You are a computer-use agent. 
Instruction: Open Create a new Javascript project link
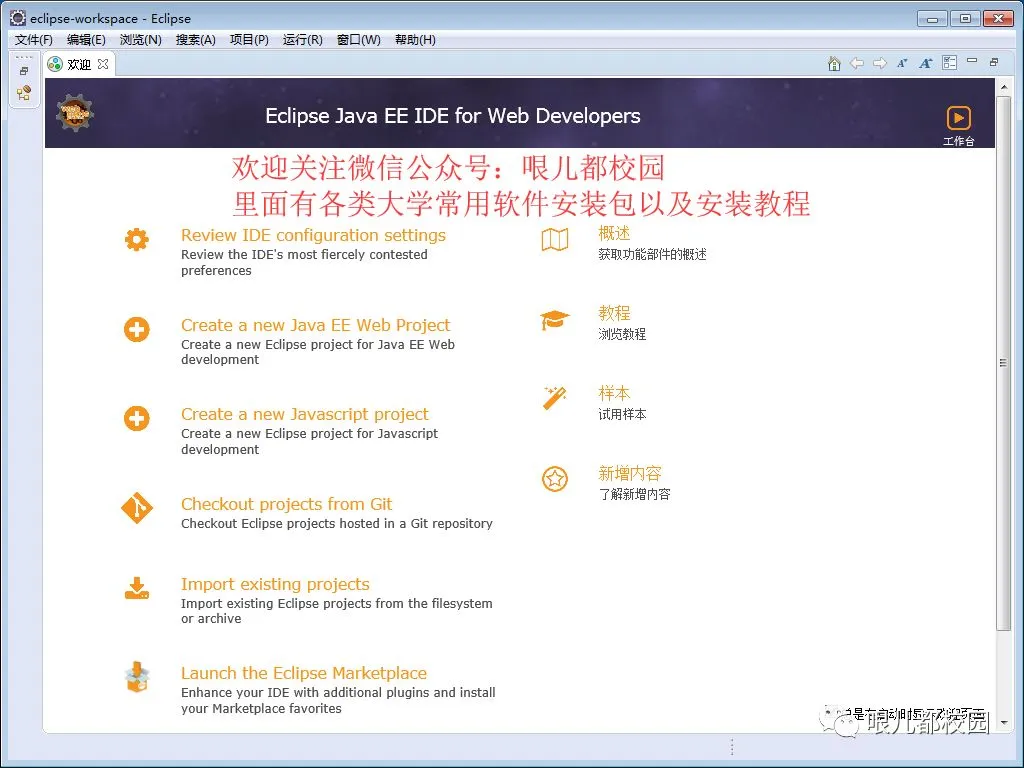(305, 414)
